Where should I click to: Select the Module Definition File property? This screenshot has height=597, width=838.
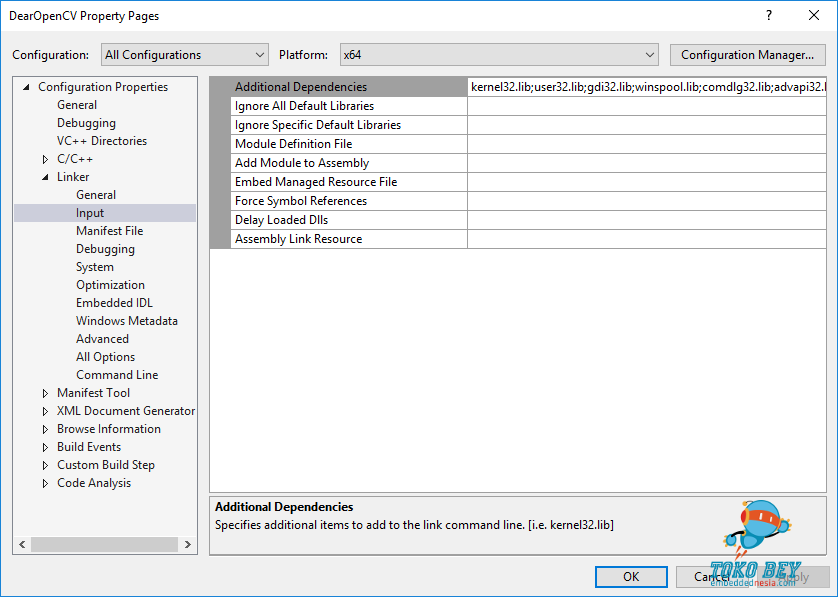(349, 144)
